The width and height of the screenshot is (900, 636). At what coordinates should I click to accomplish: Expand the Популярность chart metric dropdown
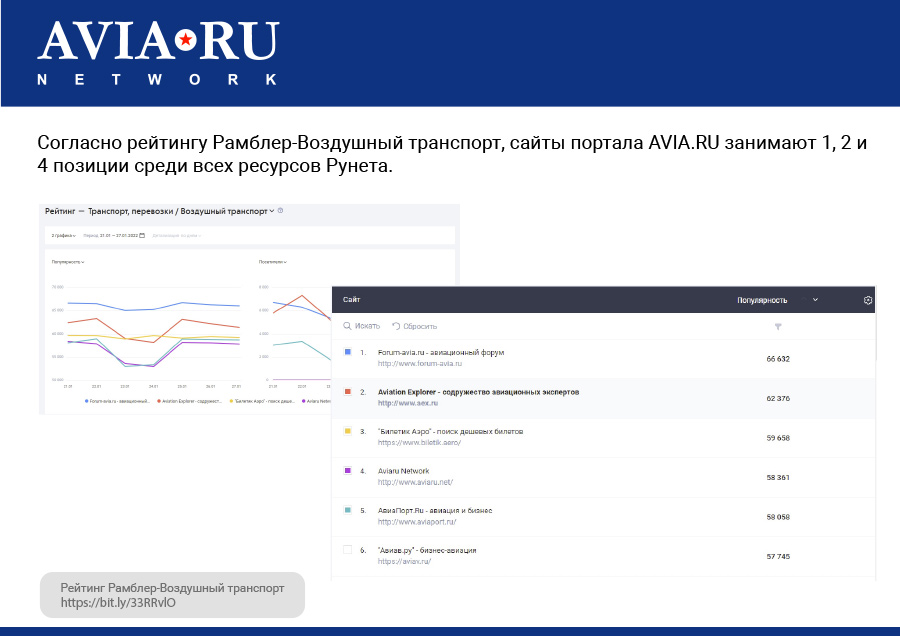(x=68, y=262)
